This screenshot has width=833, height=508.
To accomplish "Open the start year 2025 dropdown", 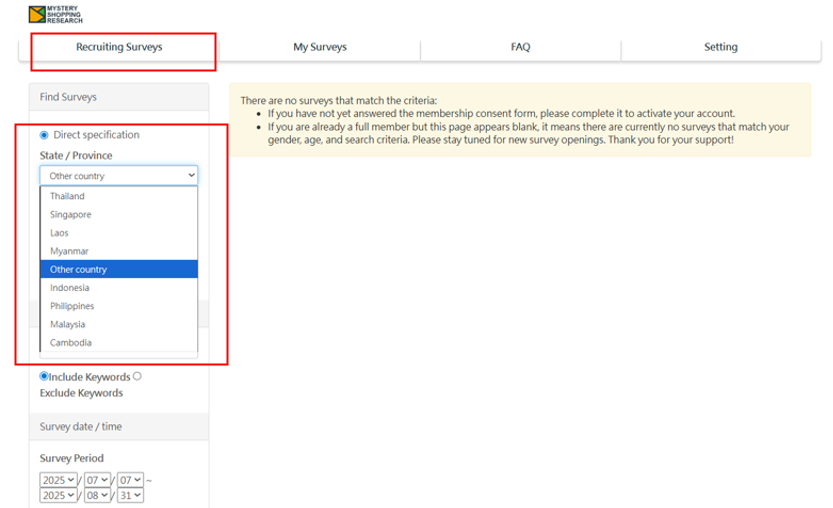I will [58, 480].
